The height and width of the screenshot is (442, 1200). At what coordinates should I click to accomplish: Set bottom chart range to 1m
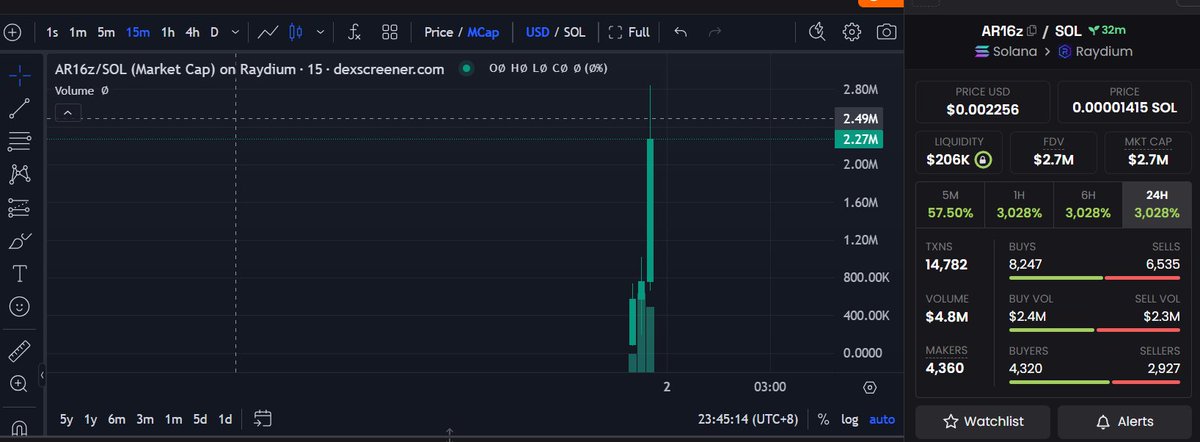173,420
